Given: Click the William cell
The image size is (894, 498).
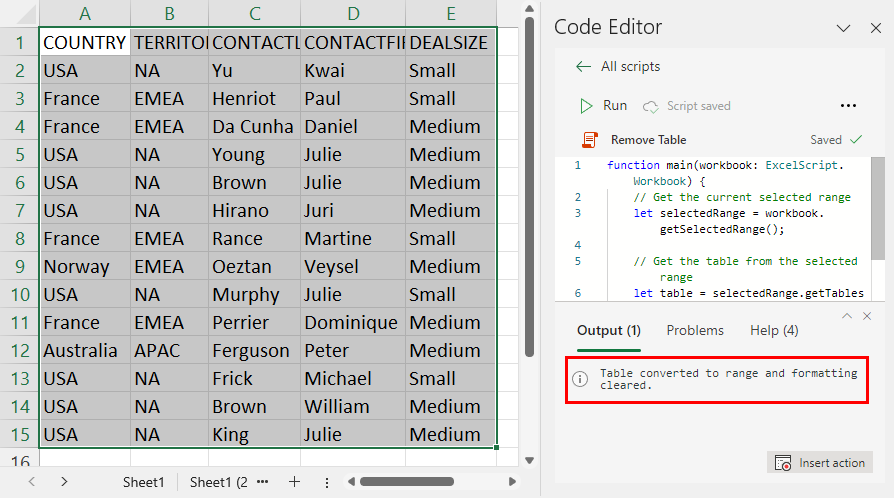Looking at the screenshot, I should click(x=353, y=406).
